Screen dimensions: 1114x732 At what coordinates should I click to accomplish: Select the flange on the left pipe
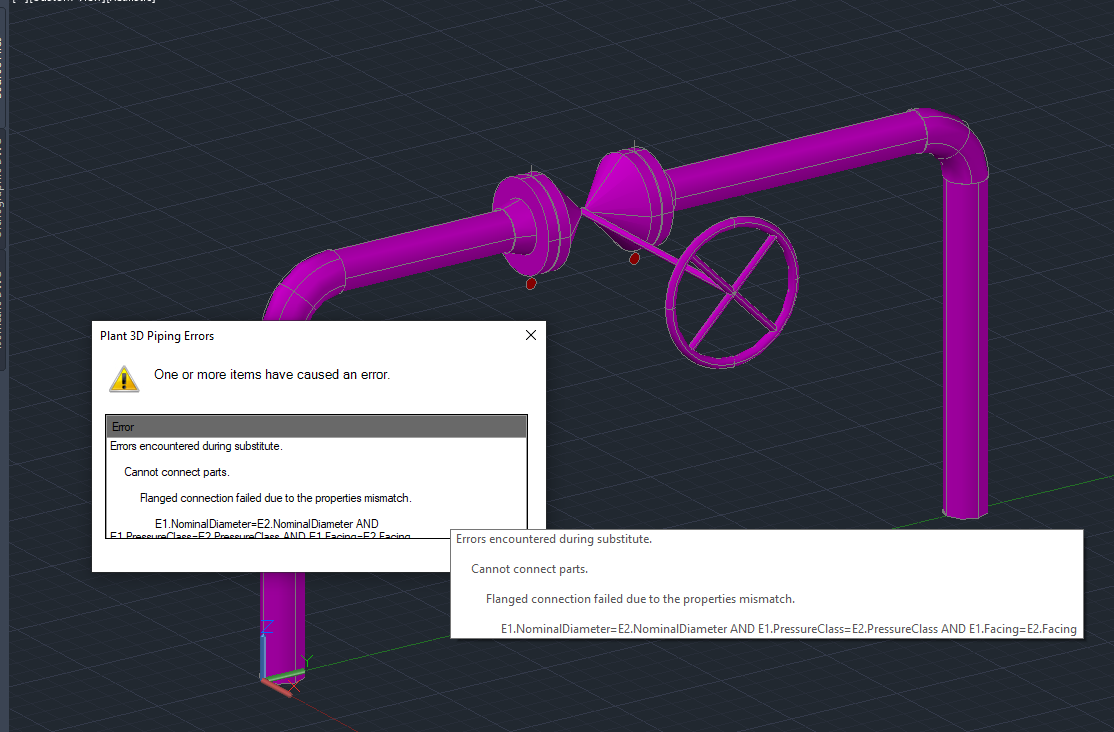[x=533, y=220]
